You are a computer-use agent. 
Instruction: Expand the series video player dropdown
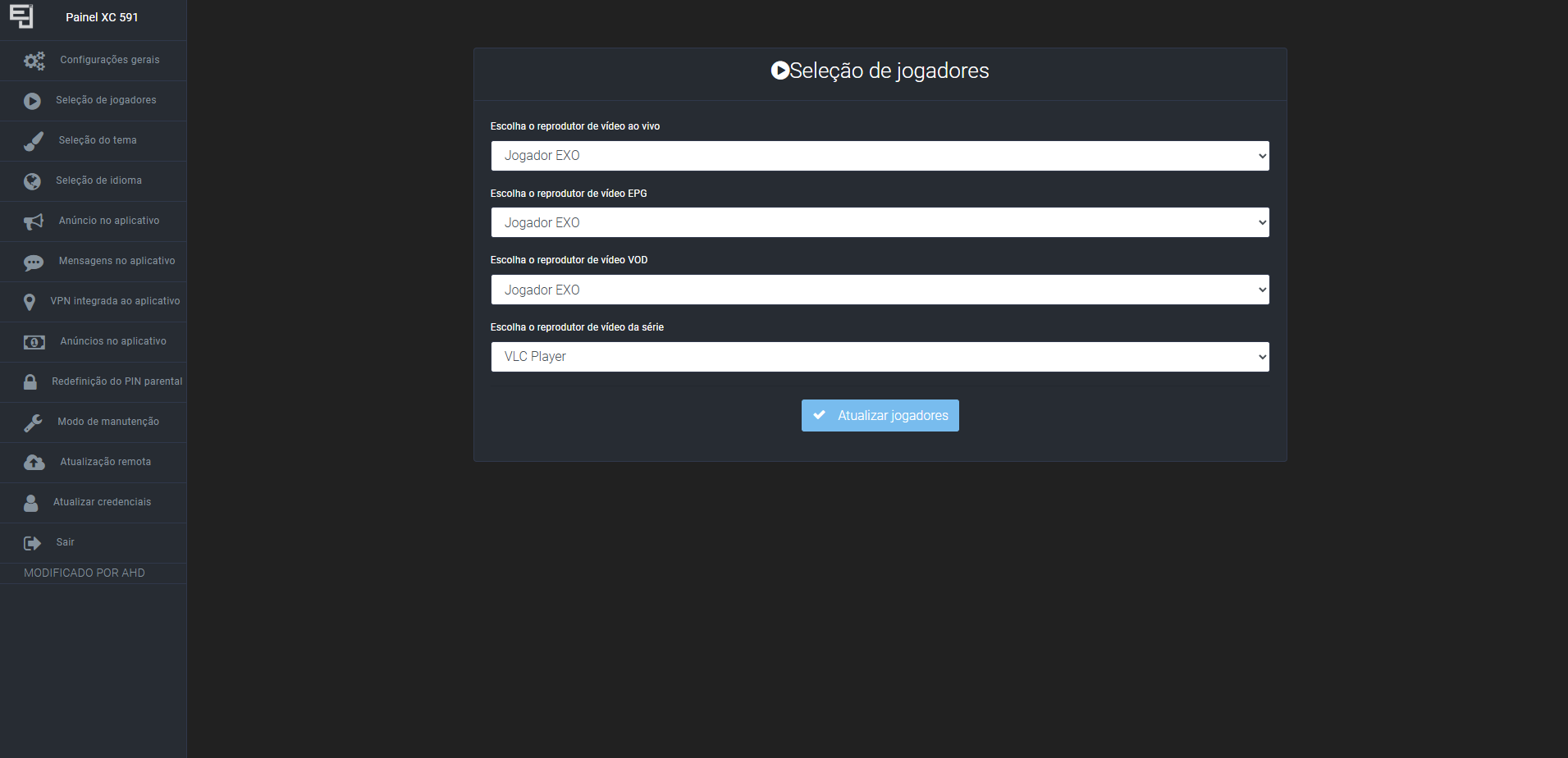coord(880,357)
